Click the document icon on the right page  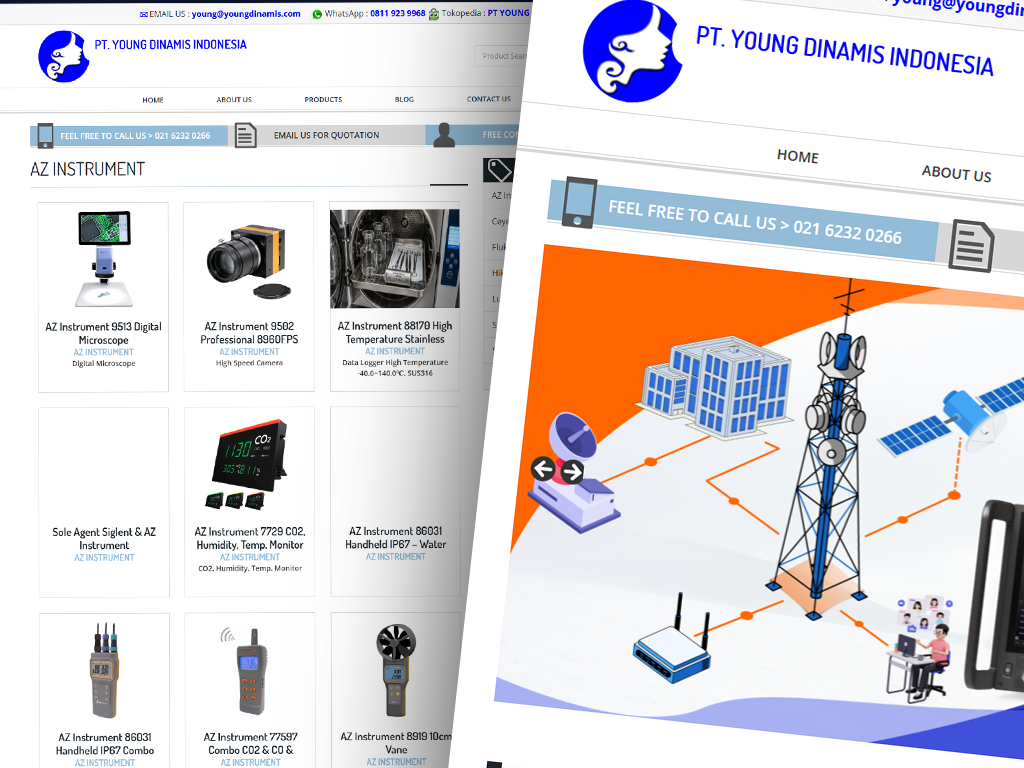click(971, 246)
